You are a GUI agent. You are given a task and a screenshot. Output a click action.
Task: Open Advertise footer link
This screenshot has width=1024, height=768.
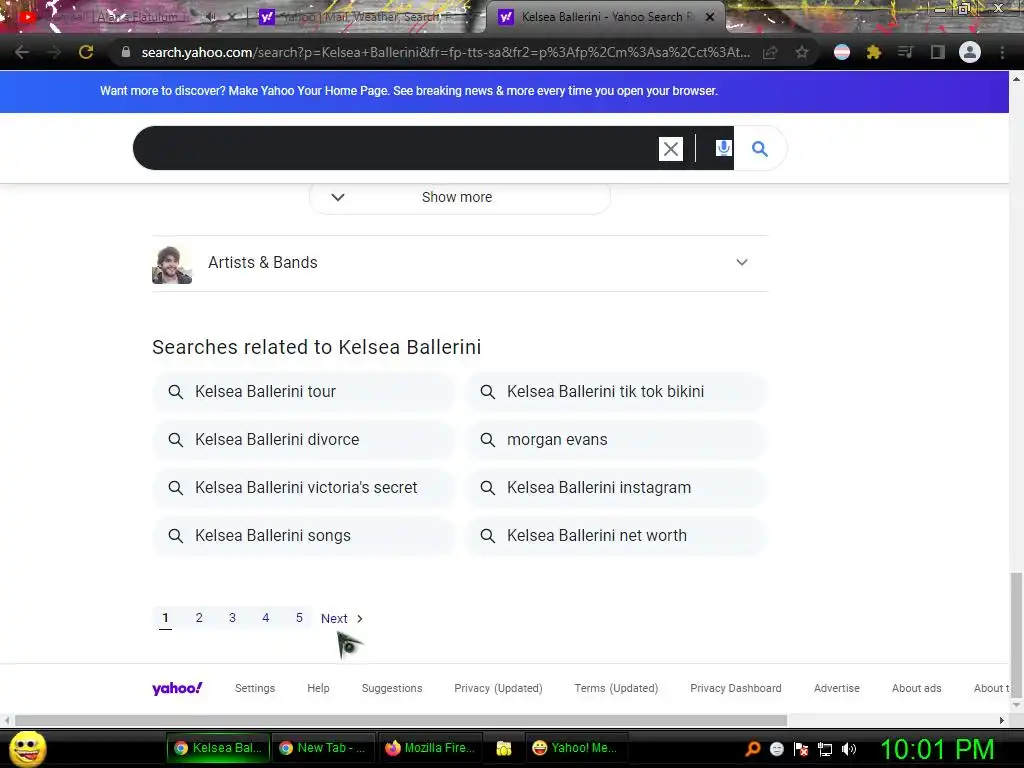[x=837, y=688]
